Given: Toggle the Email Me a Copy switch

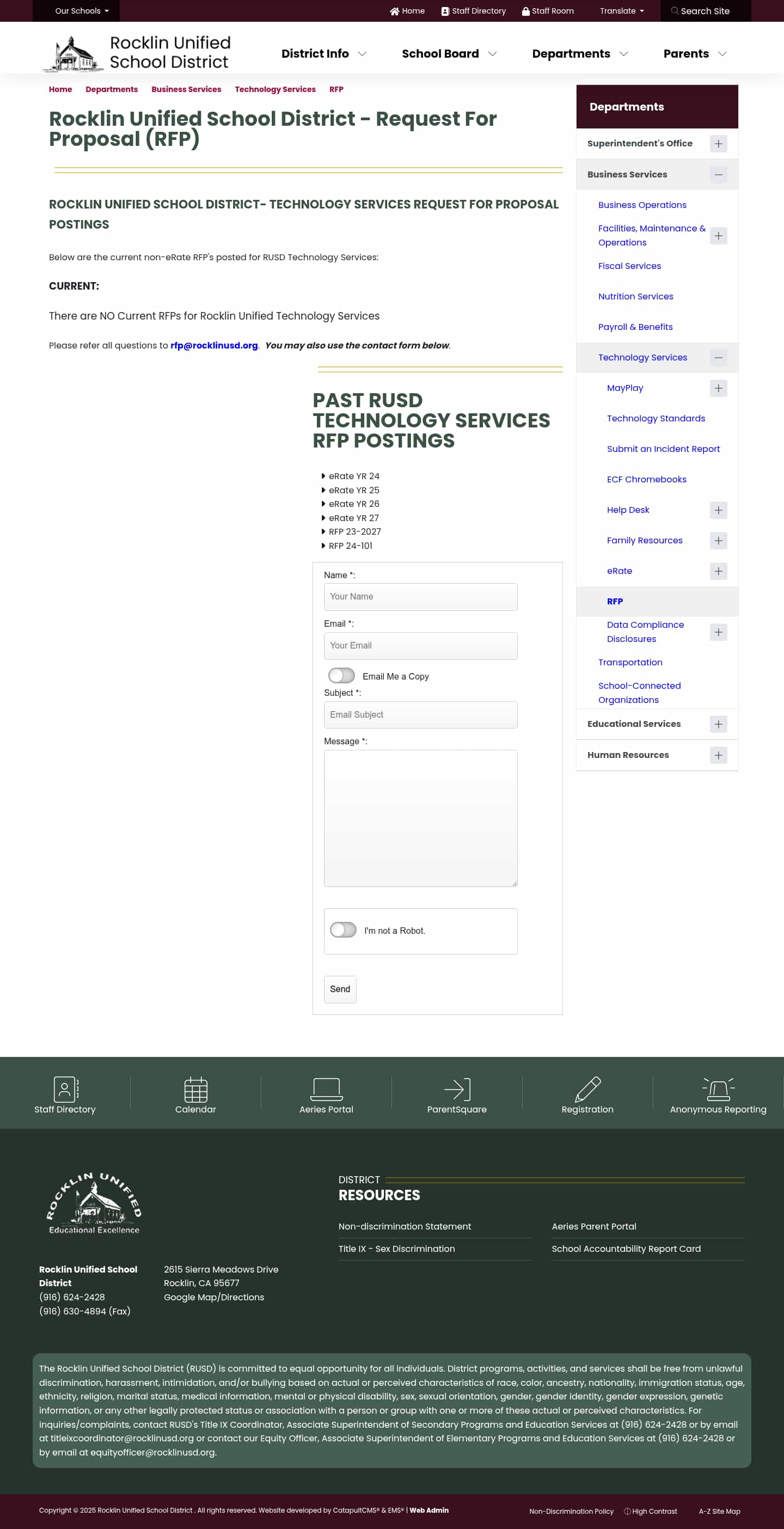Looking at the screenshot, I should tap(341, 675).
